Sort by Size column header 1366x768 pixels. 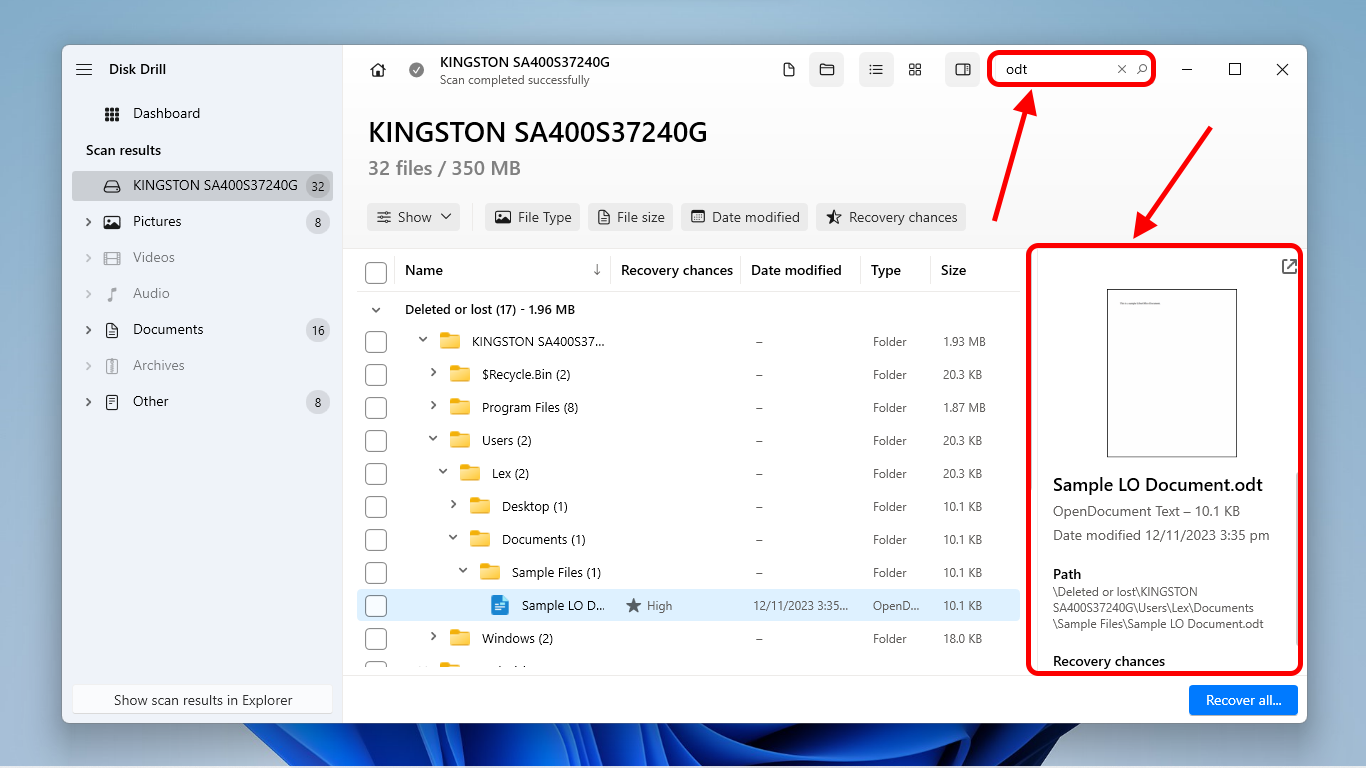(954, 270)
